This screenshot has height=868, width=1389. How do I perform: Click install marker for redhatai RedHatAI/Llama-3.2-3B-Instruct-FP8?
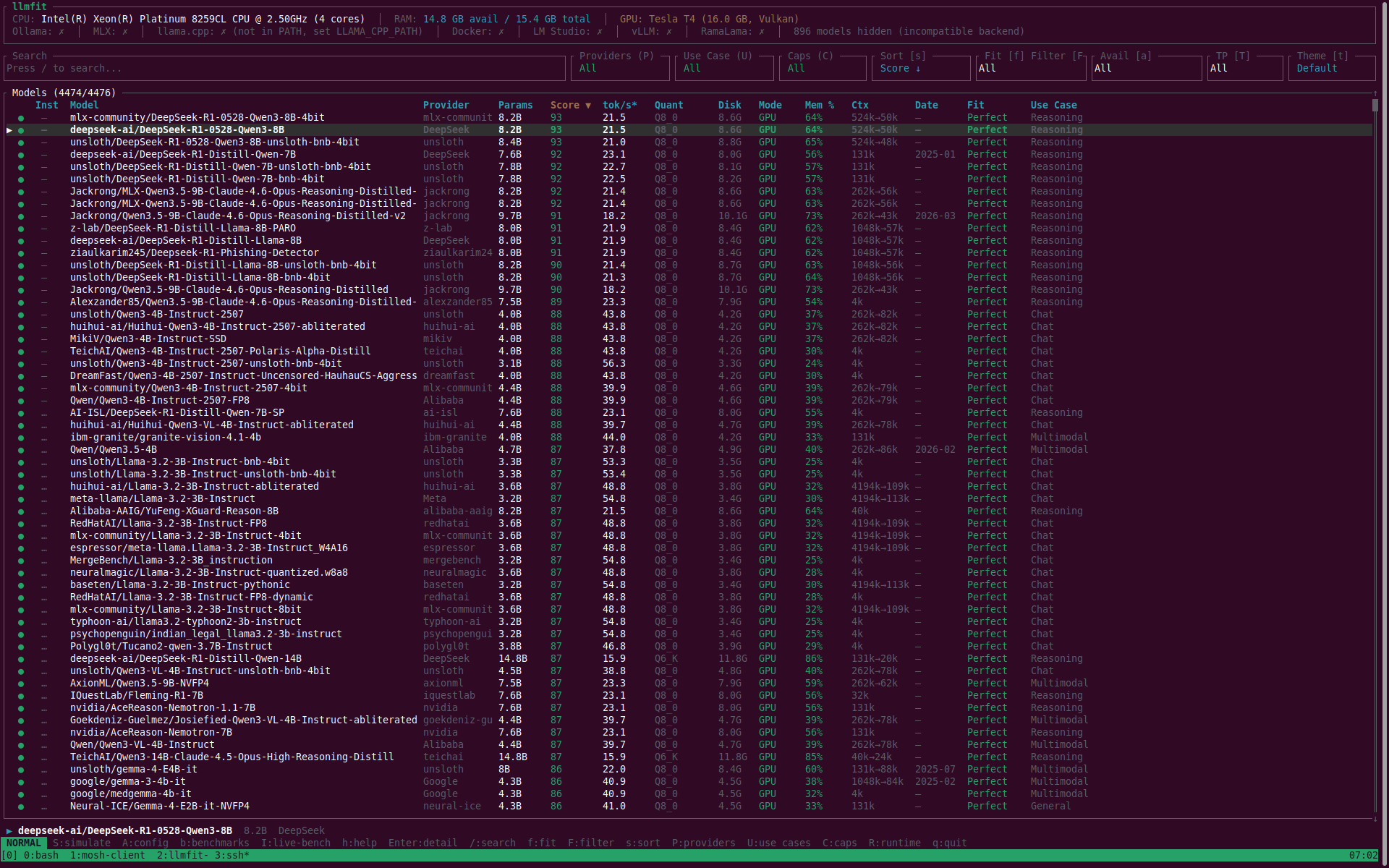coord(44,524)
